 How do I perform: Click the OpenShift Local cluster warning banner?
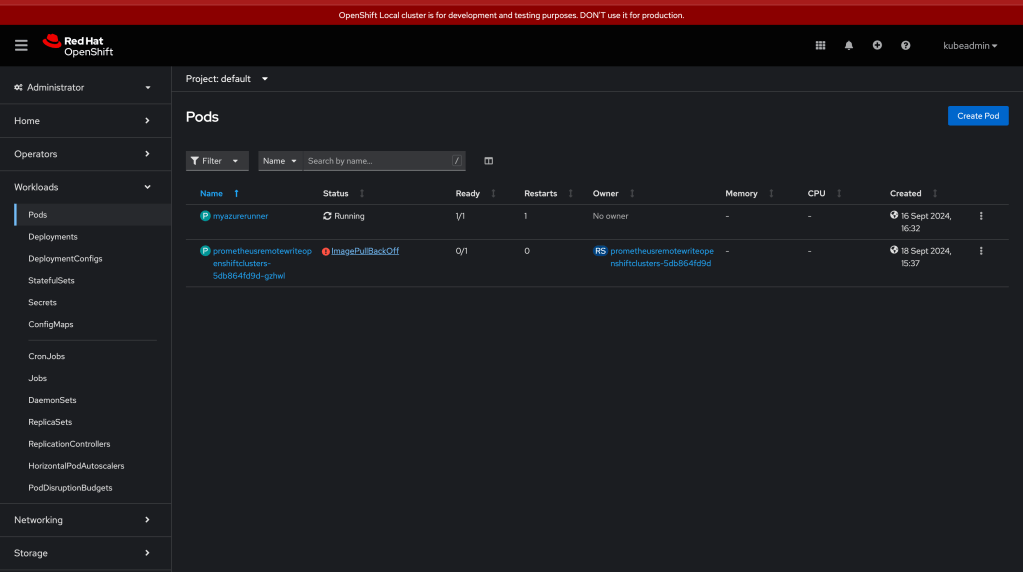pos(512,15)
